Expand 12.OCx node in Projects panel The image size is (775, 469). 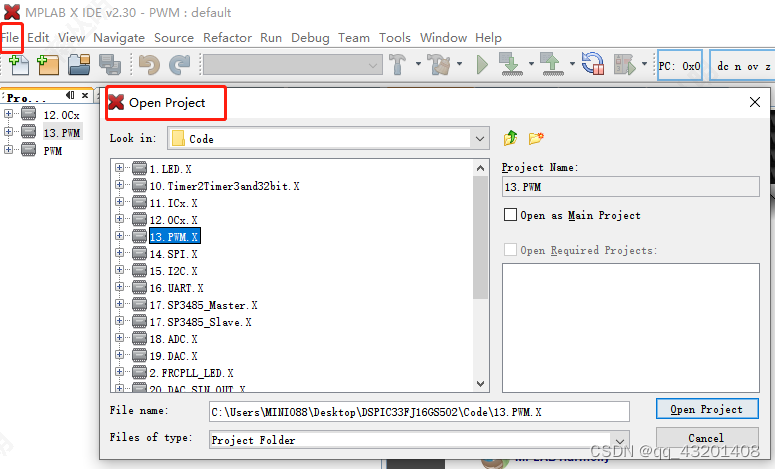[x=8, y=114]
